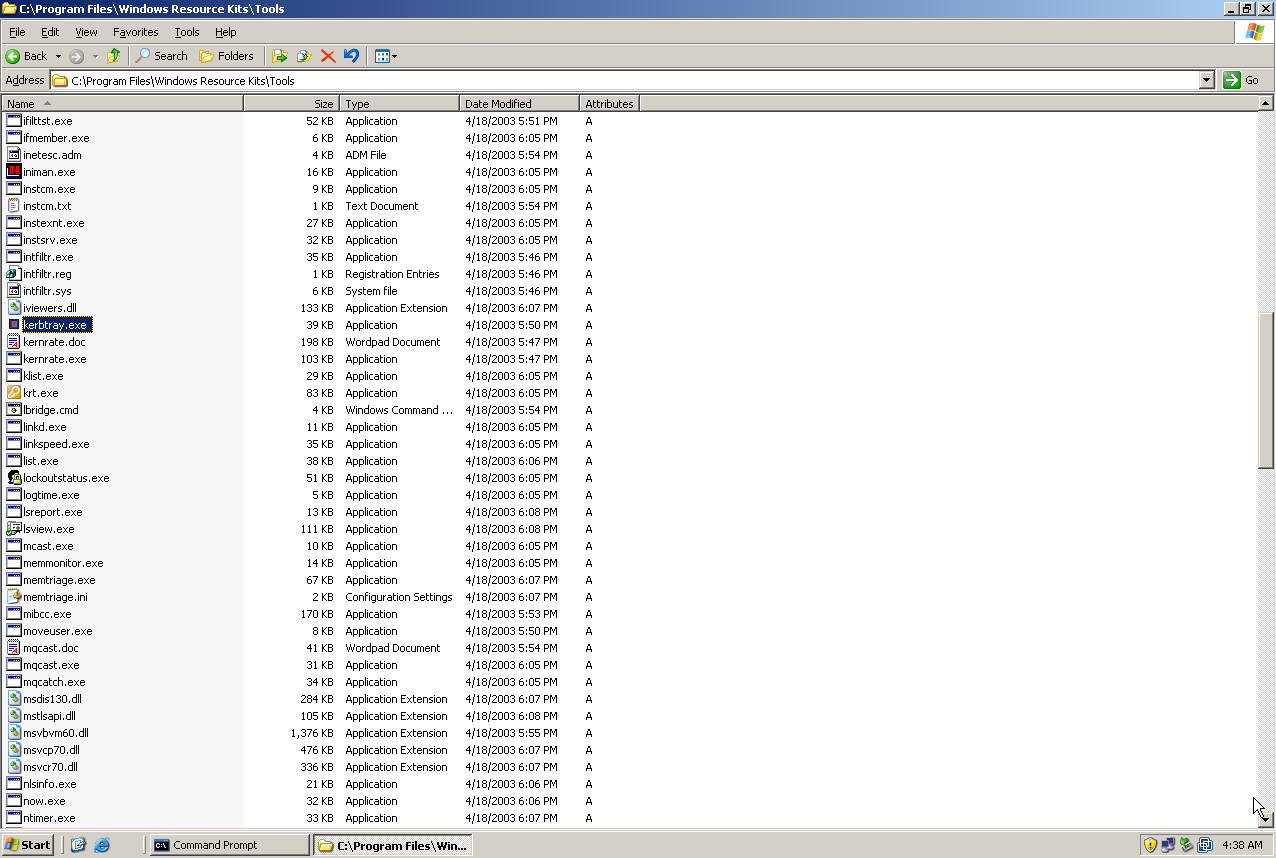Select the file named linkd.exe
Viewport: 1276px width, 858px height.
point(45,427)
